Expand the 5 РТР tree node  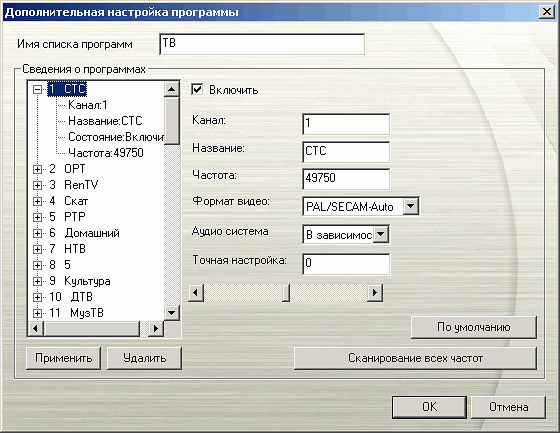coord(38,217)
